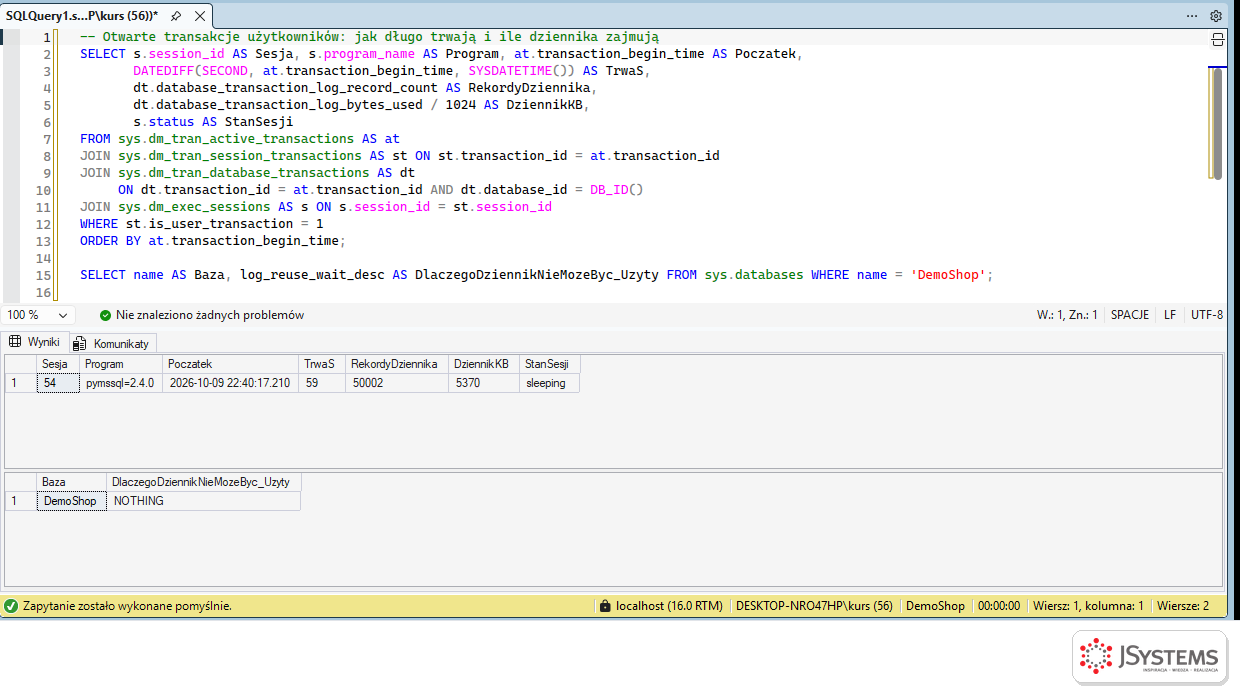Viewport: 1240px width, 692px height.
Task: Select the Baza column header
Action: point(72,482)
